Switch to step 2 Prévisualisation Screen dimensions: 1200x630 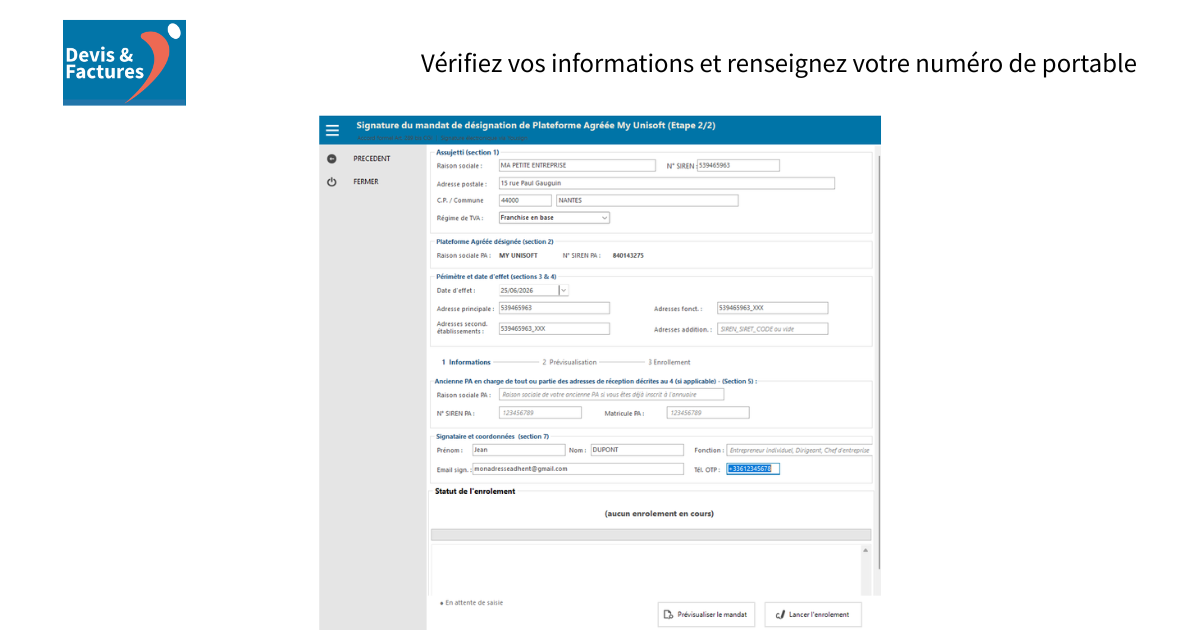(x=569, y=362)
